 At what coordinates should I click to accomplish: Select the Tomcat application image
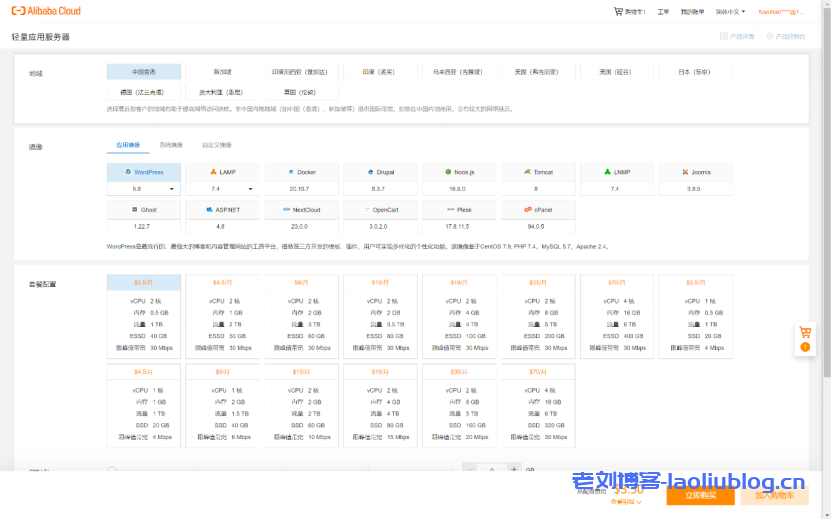click(538, 172)
